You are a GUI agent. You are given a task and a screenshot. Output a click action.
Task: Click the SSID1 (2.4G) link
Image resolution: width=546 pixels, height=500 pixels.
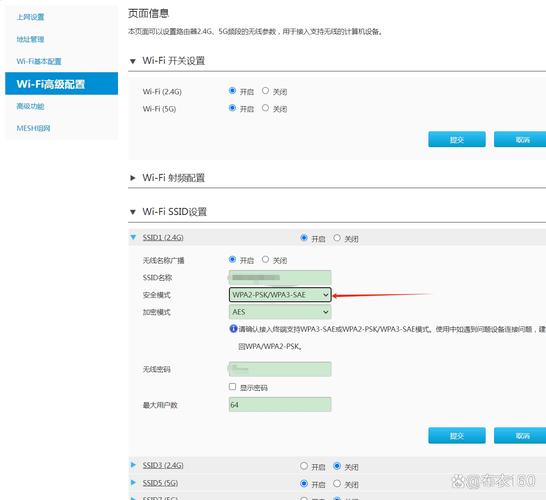[x=163, y=237]
